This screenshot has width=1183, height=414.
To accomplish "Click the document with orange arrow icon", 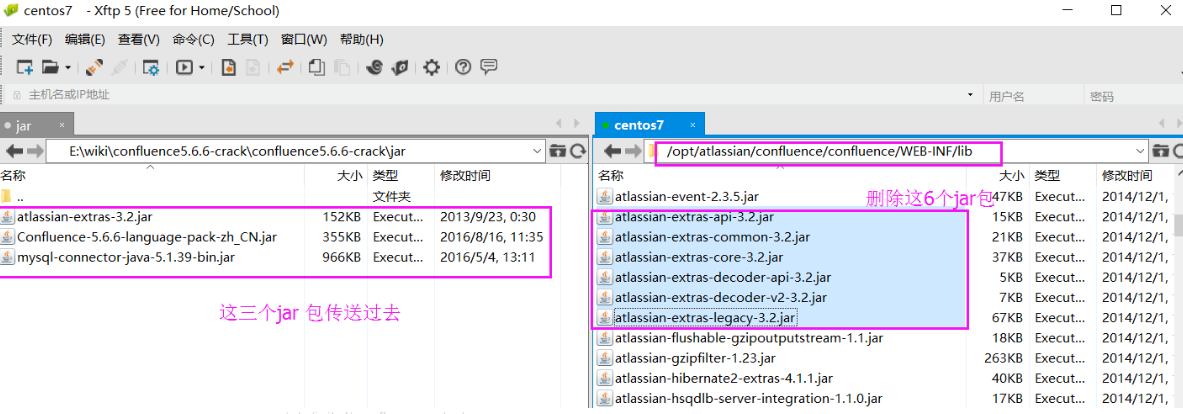I will [228, 68].
